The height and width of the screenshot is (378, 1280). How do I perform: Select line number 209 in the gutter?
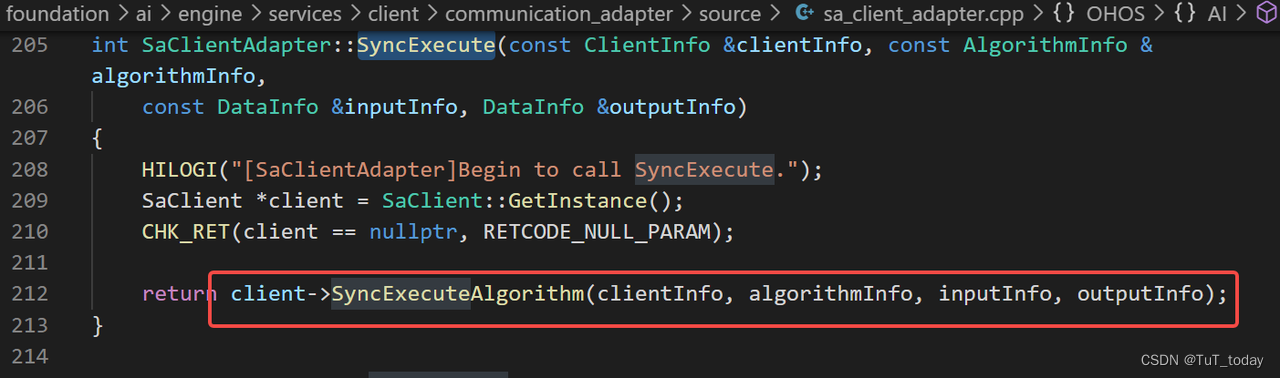click(x=29, y=201)
